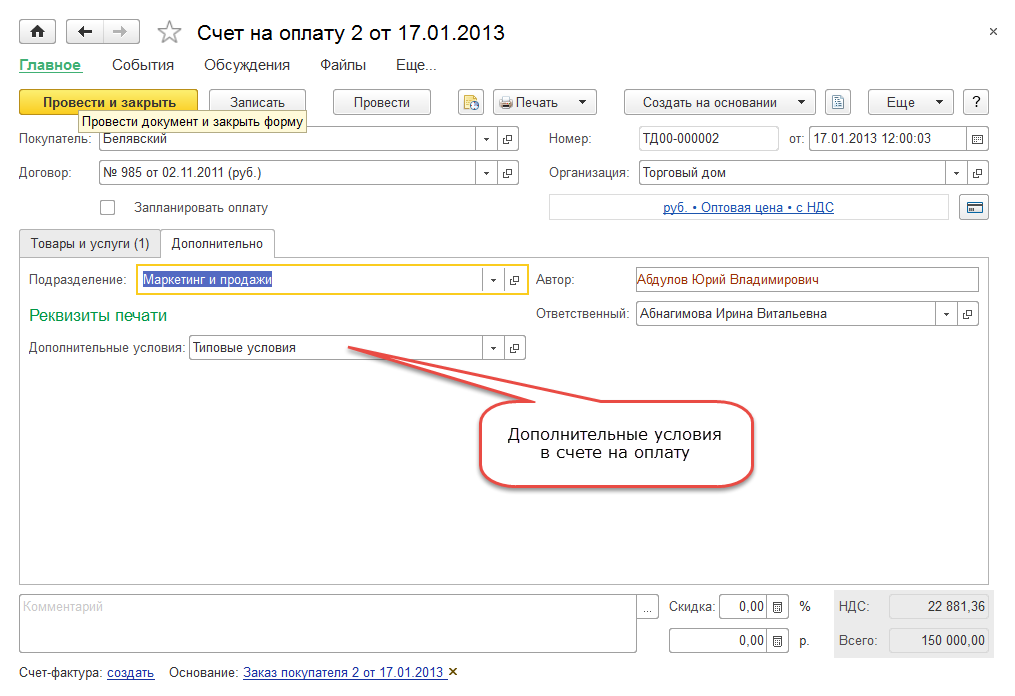Open document structure report icon
Viewport: 1015px width, 696px height.
click(838, 102)
